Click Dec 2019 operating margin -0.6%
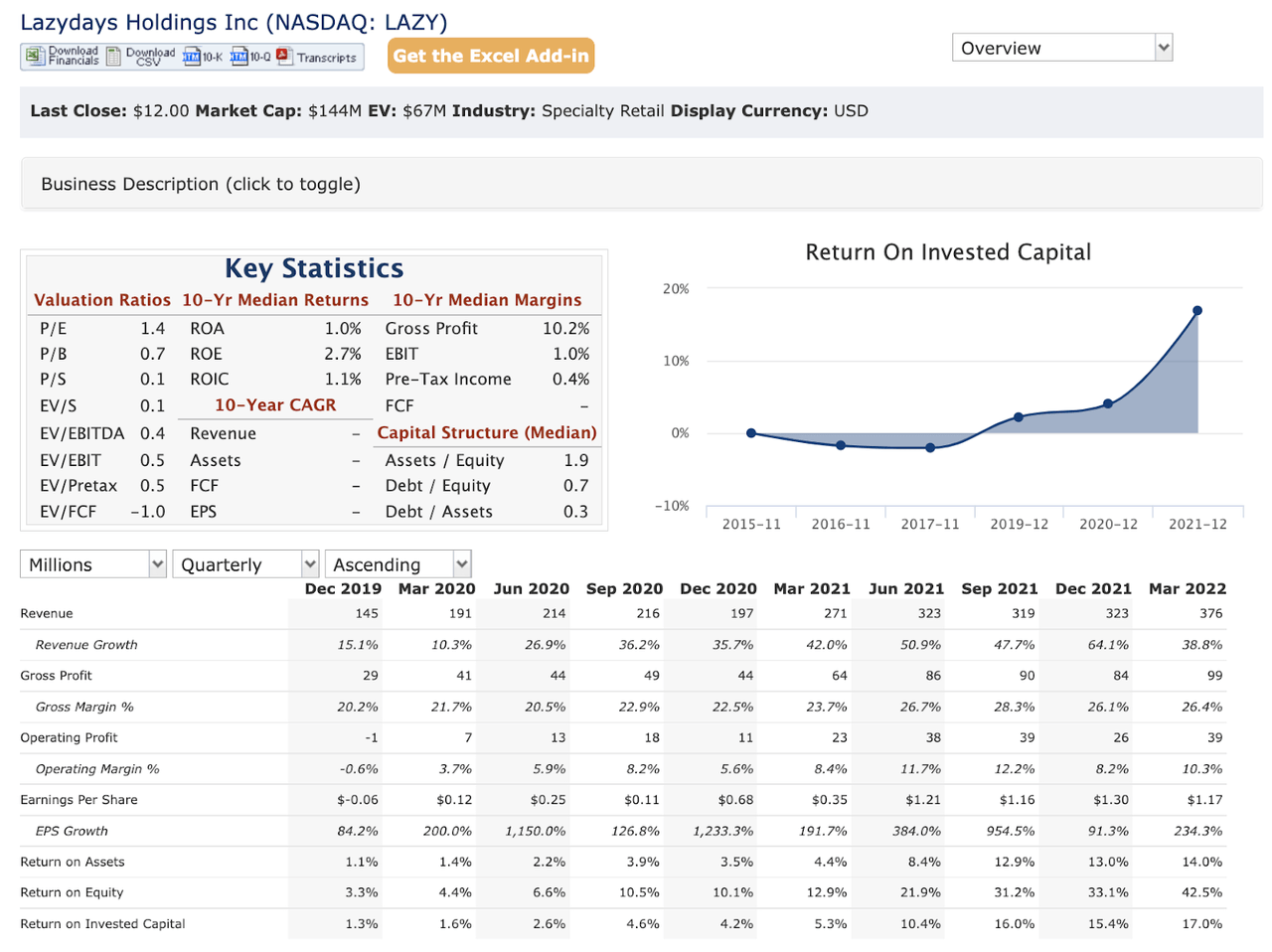This screenshot has height=952, width=1272. click(x=359, y=769)
